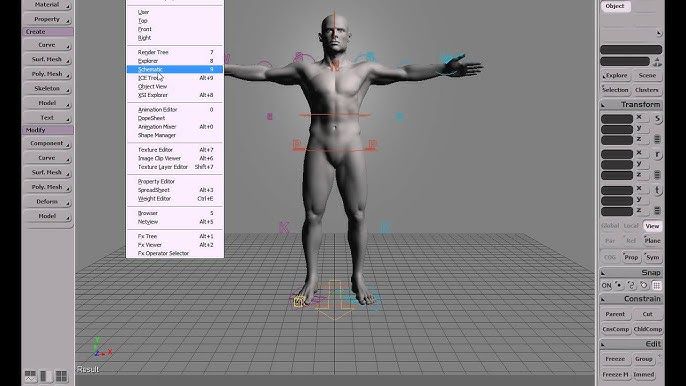Click the two-viewport layout icon with arrow
This screenshot has width=686, height=386.
[30, 376]
